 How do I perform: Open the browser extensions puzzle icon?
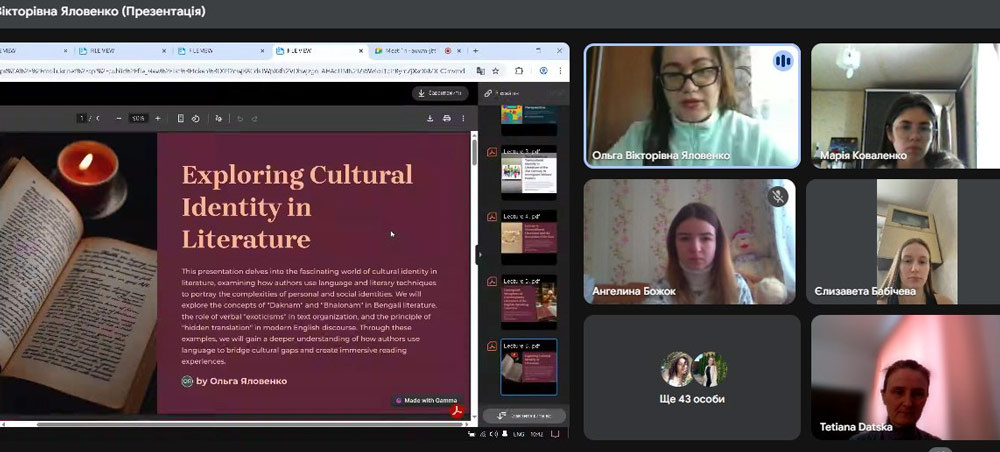519,71
